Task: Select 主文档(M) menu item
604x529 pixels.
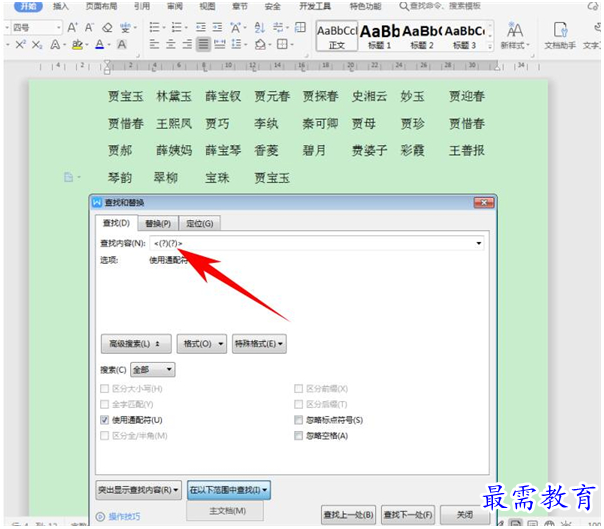Action: coord(225,511)
